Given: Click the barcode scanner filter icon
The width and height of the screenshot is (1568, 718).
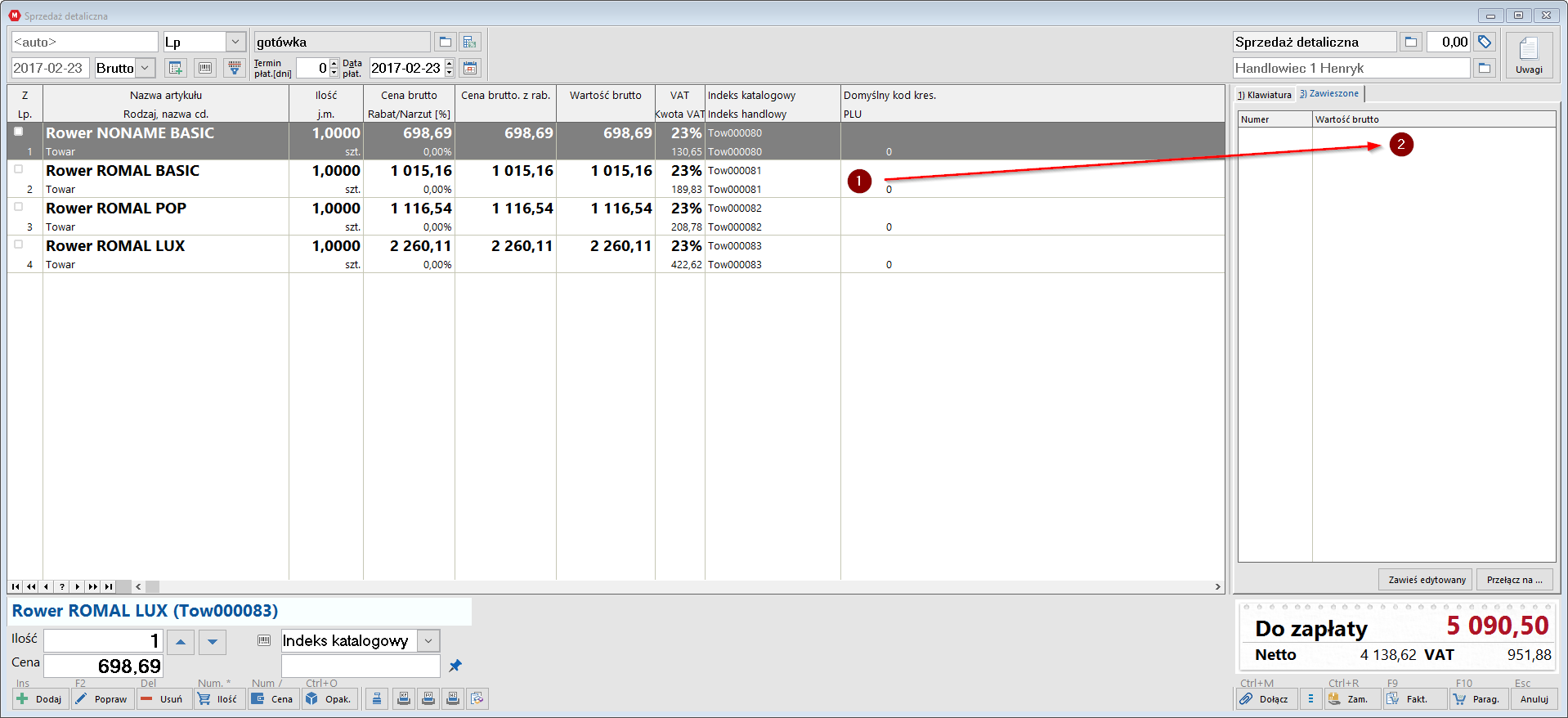Looking at the screenshot, I should click(235, 68).
